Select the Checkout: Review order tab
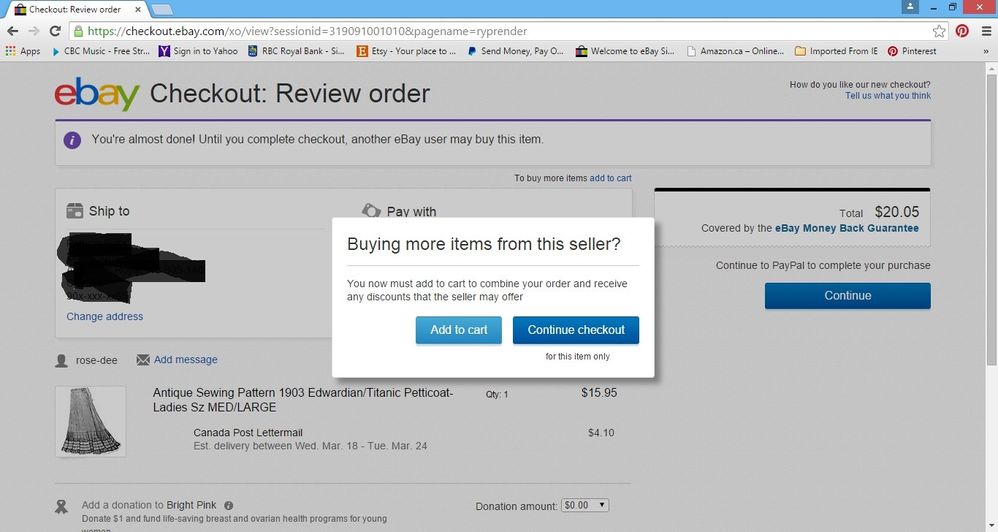Image resolution: width=998 pixels, height=532 pixels. coord(75,10)
